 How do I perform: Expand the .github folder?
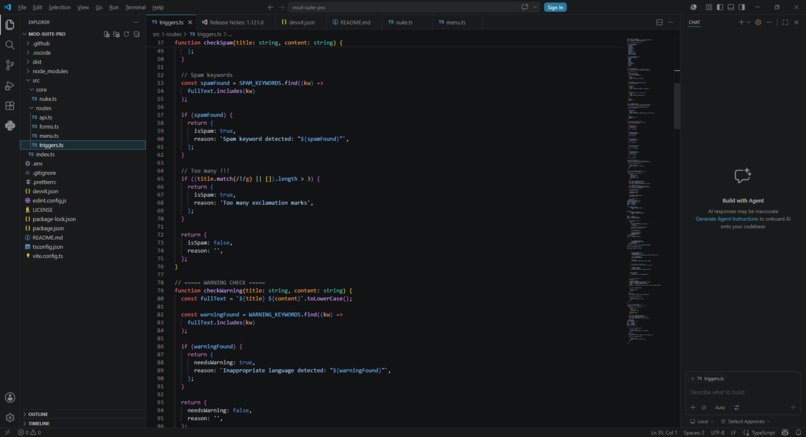pyautogui.click(x=83, y=44)
